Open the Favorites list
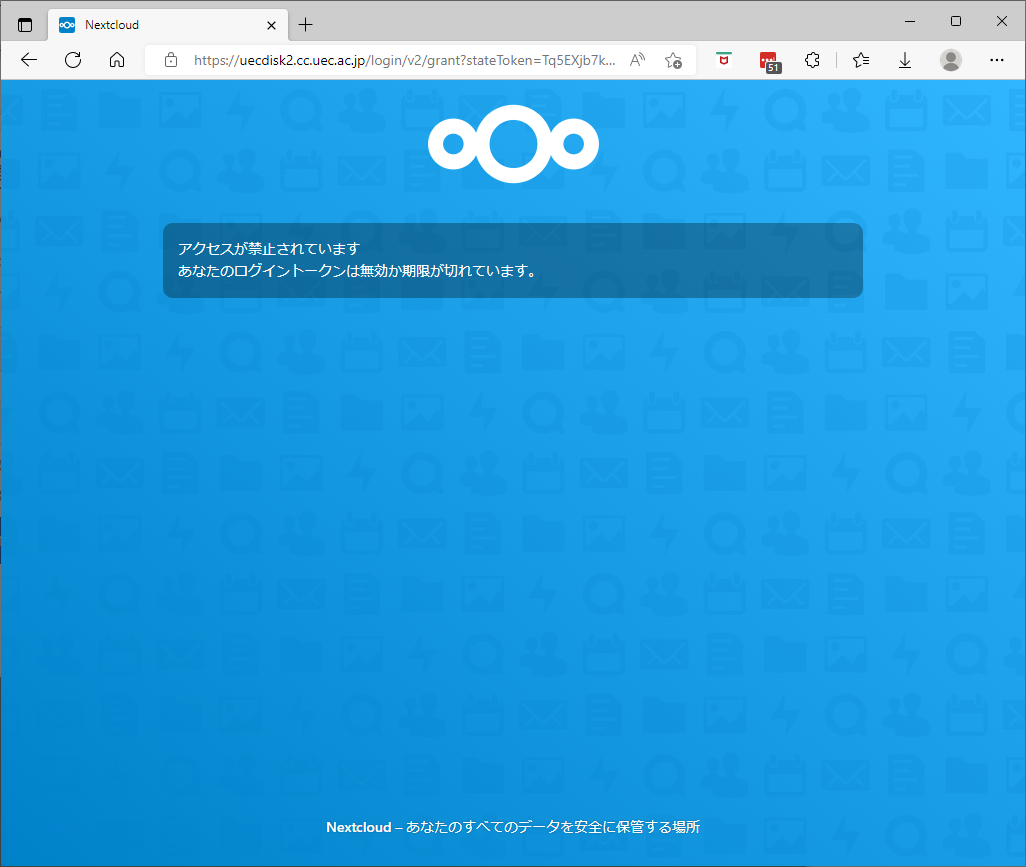 coord(861,60)
